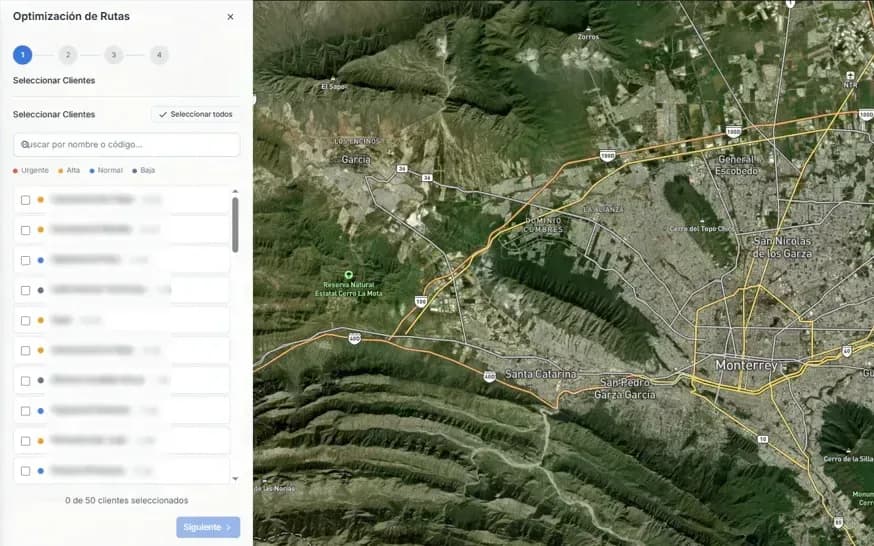Click the Monterrey label on the map
Screen dimensions: 874x546
(x=746, y=365)
